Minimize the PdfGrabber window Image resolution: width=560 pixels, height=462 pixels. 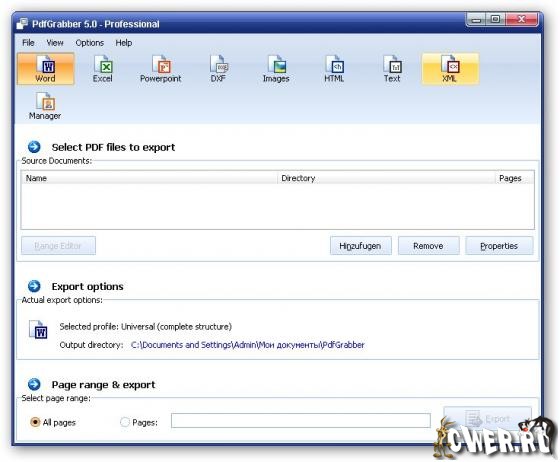click(476, 19)
